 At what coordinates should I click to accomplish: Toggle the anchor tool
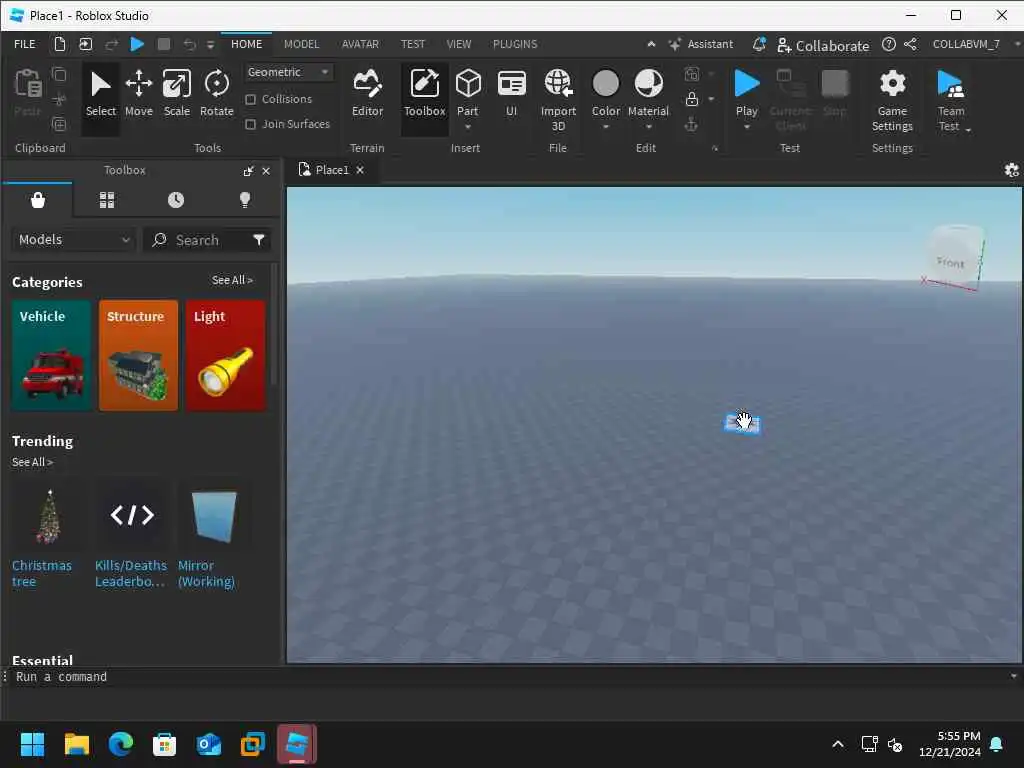coord(691,124)
